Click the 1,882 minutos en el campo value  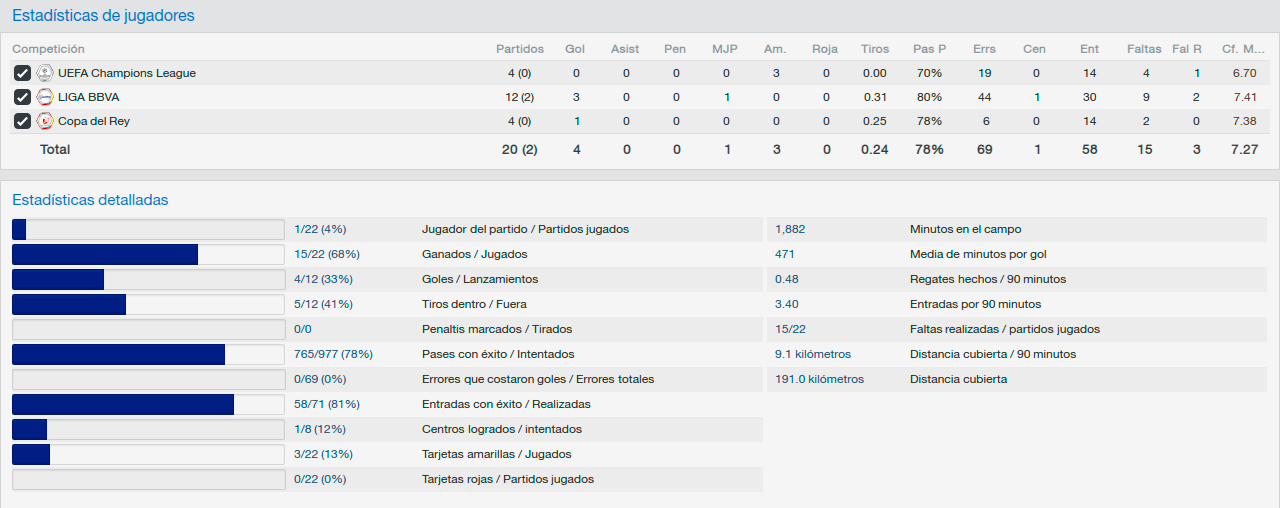click(790, 229)
